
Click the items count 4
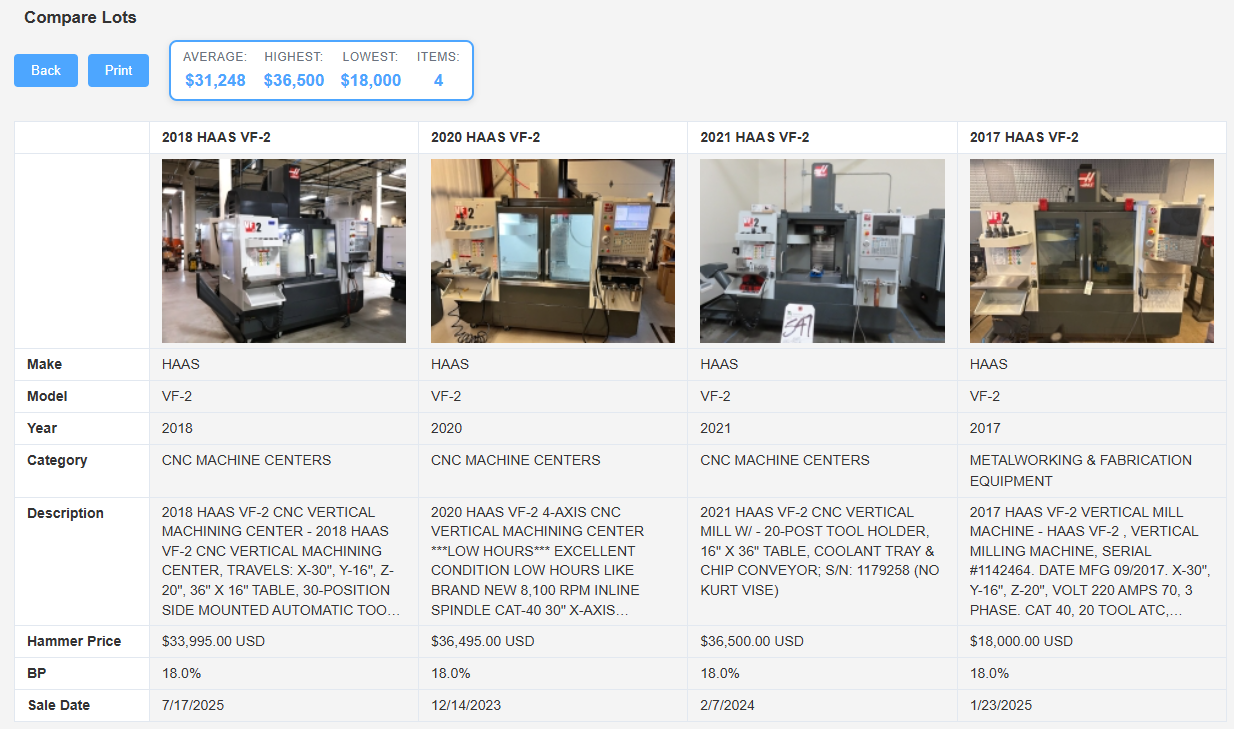pyautogui.click(x=438, y=81)
